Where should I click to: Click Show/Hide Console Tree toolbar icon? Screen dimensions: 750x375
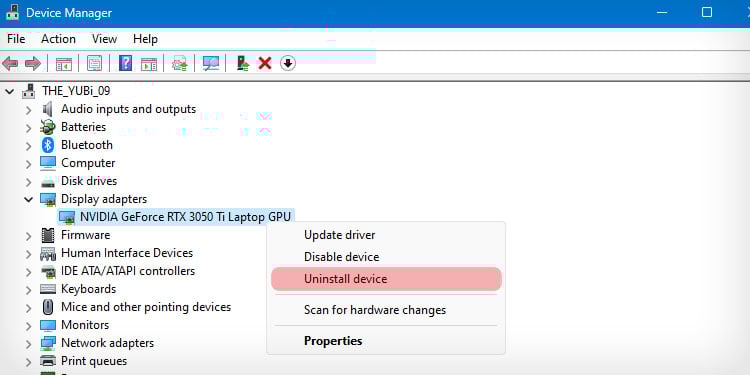coord(64,63)
